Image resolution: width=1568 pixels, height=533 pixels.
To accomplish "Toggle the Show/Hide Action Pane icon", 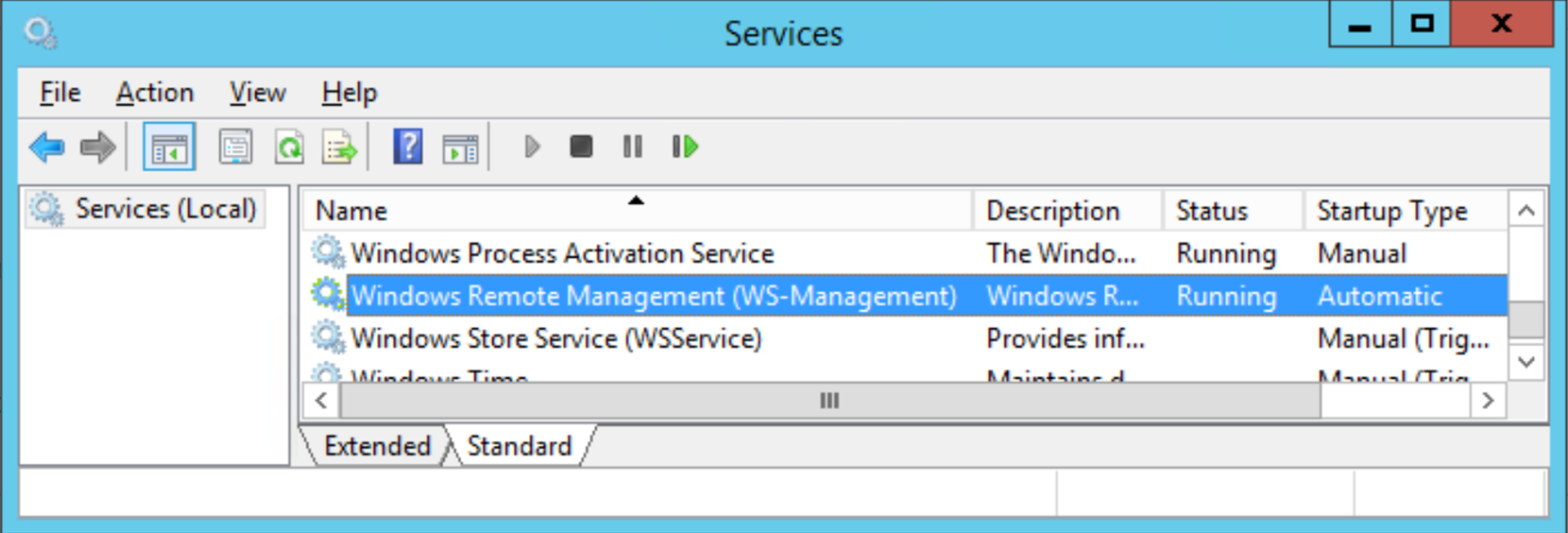I will (x=461, y=147).
